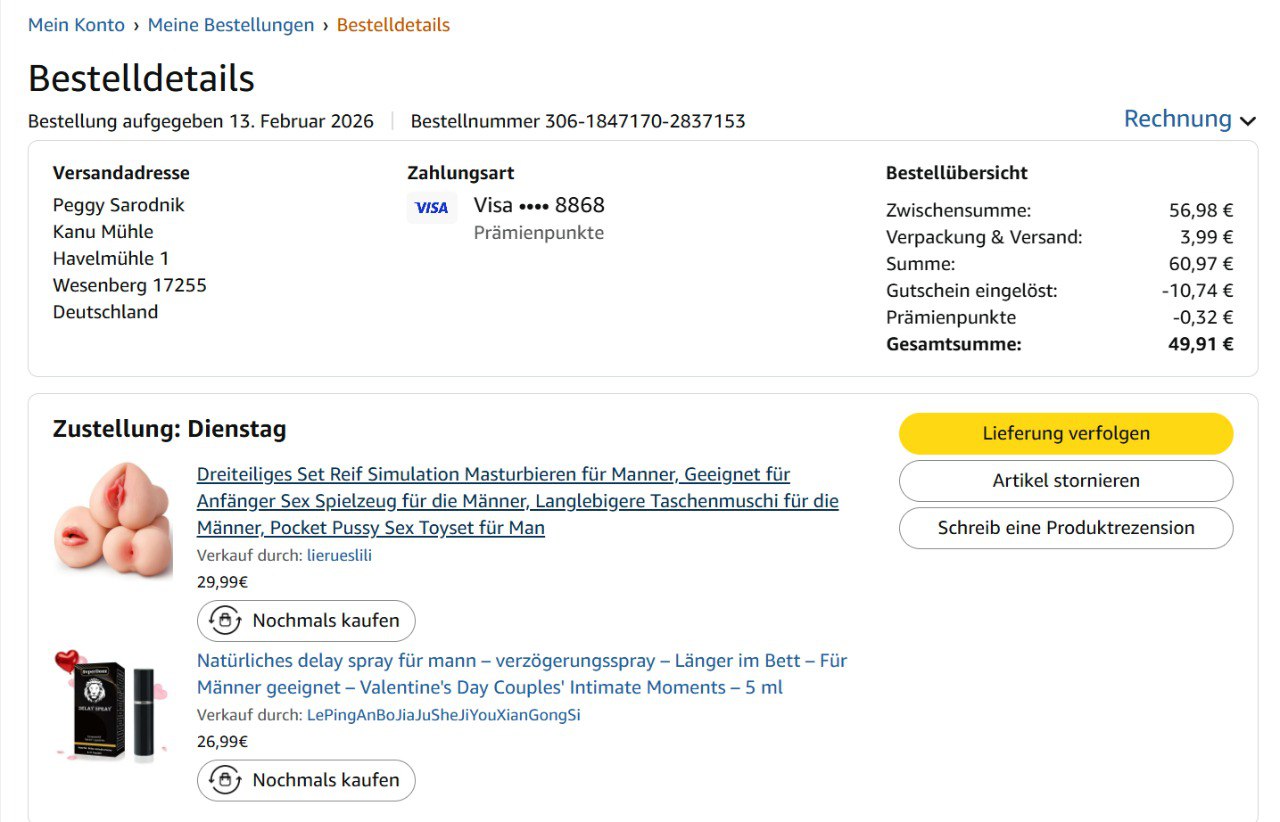The height and width of the screenshot is (822, 1280).
Task: Open seller LePingAnBoJiaJuSheJiYouXianGongSi link
Action: pyautogui.click(x=443, y=715)
